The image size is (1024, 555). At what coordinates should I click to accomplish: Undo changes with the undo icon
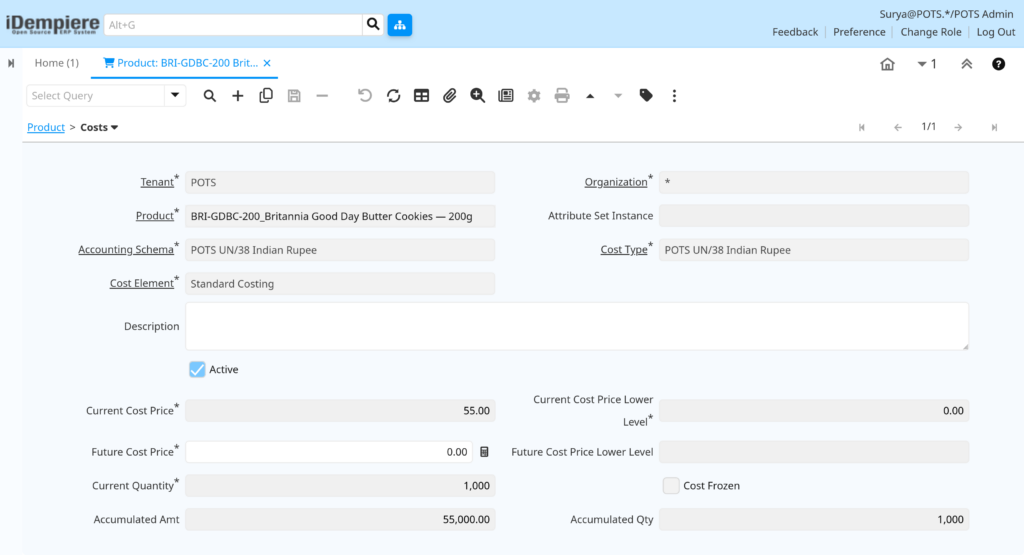365,96
